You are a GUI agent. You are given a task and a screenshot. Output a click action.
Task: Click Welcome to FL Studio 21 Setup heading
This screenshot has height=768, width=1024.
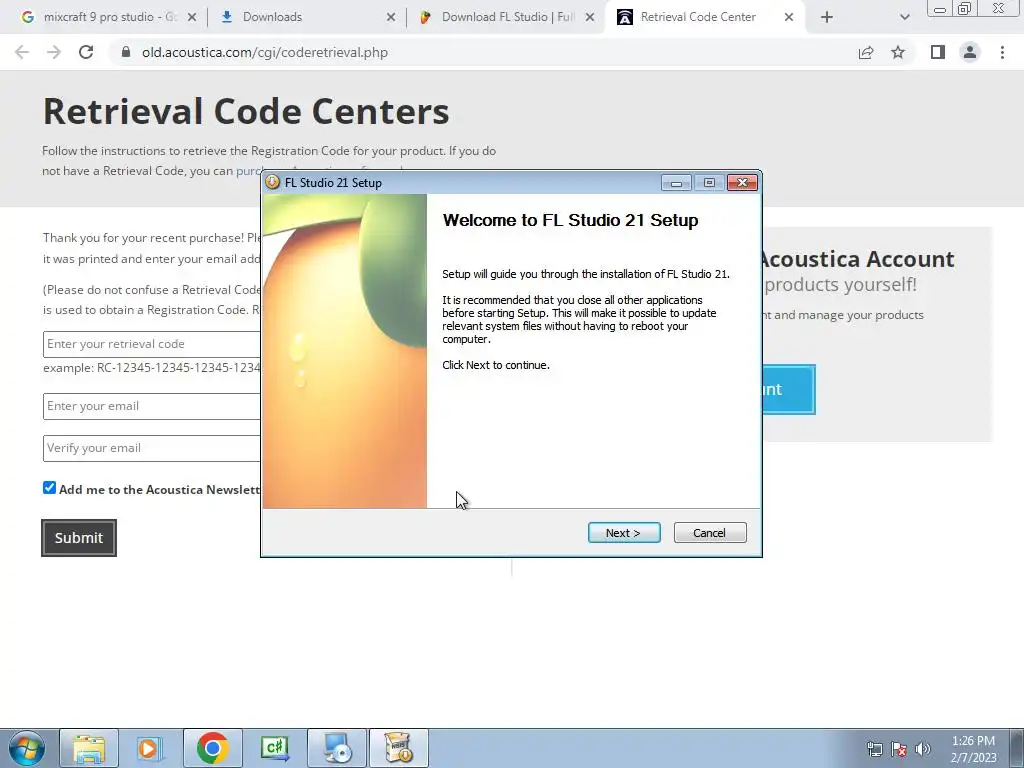(x=570, y=220)
